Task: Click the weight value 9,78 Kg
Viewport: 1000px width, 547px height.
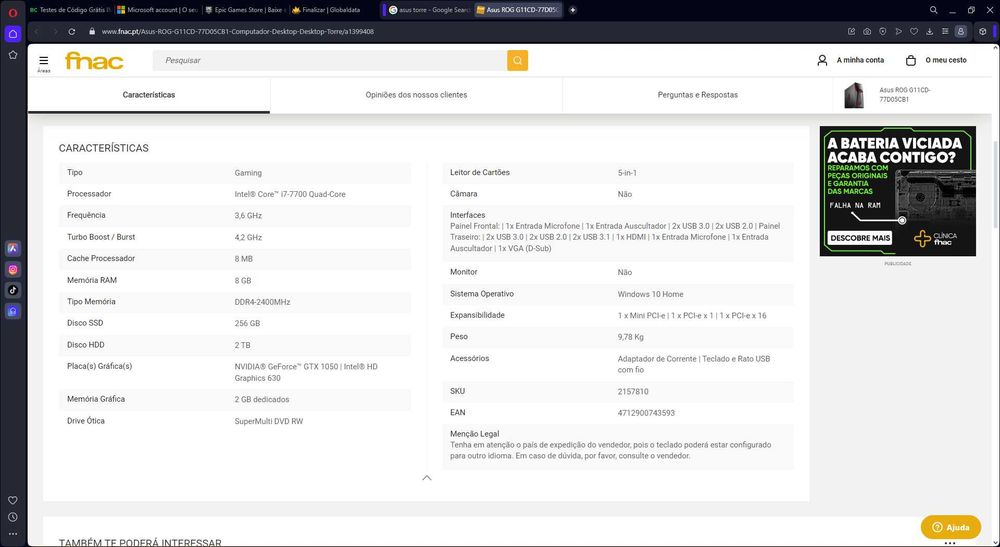Action: [630, 337]
